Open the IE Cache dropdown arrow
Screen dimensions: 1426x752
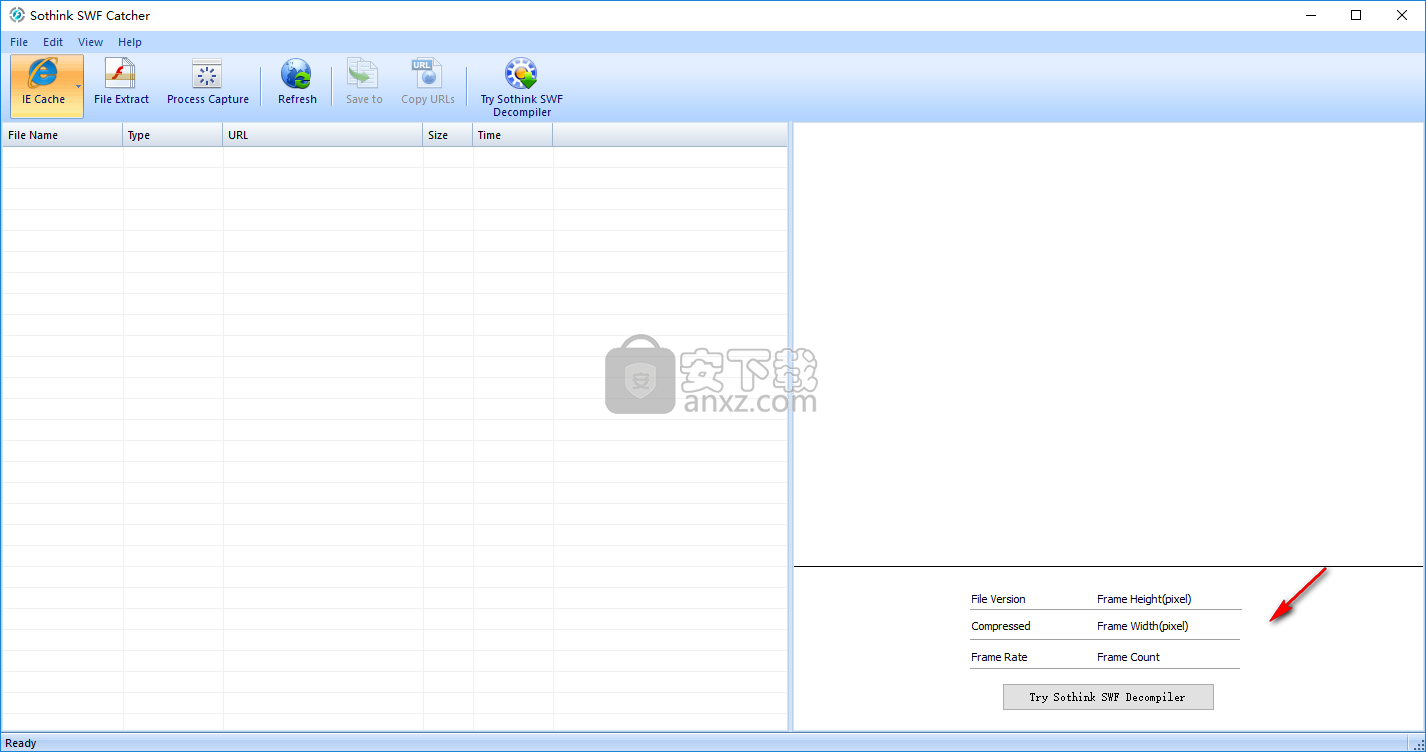click(79, 86)
